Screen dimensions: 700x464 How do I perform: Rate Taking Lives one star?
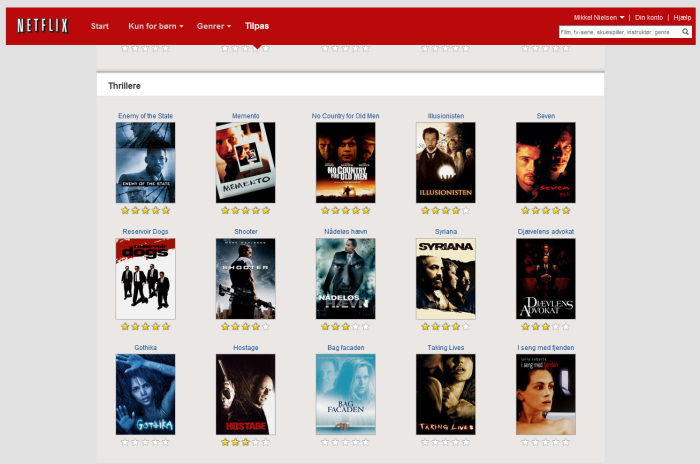(x=425, y=442)
